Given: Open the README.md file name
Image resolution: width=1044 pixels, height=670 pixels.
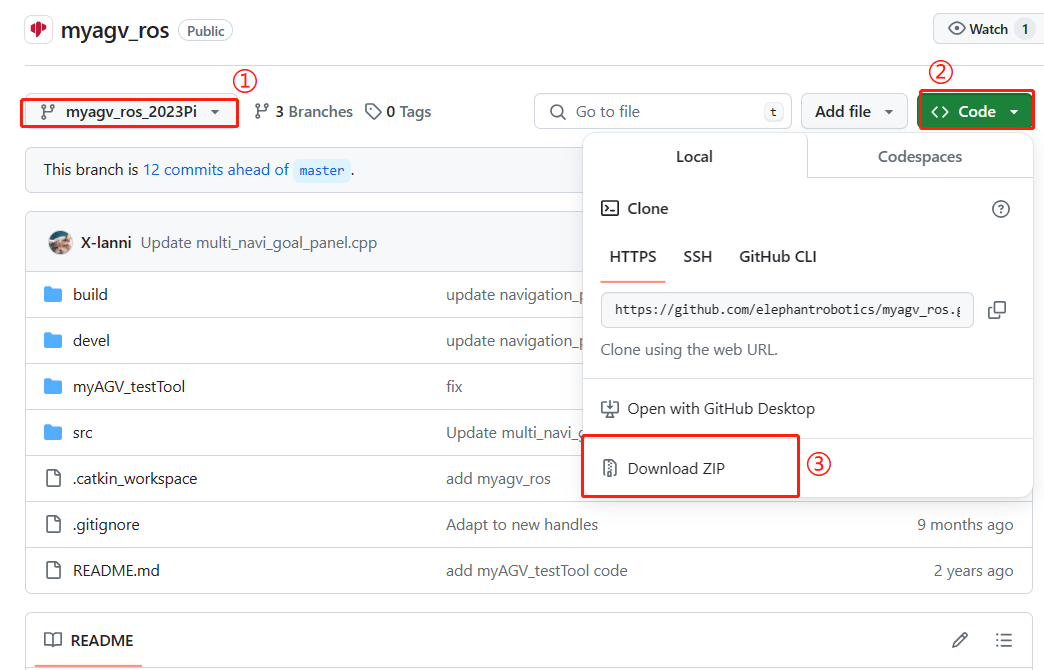Looking at the screenshot, I should [116, 571].
